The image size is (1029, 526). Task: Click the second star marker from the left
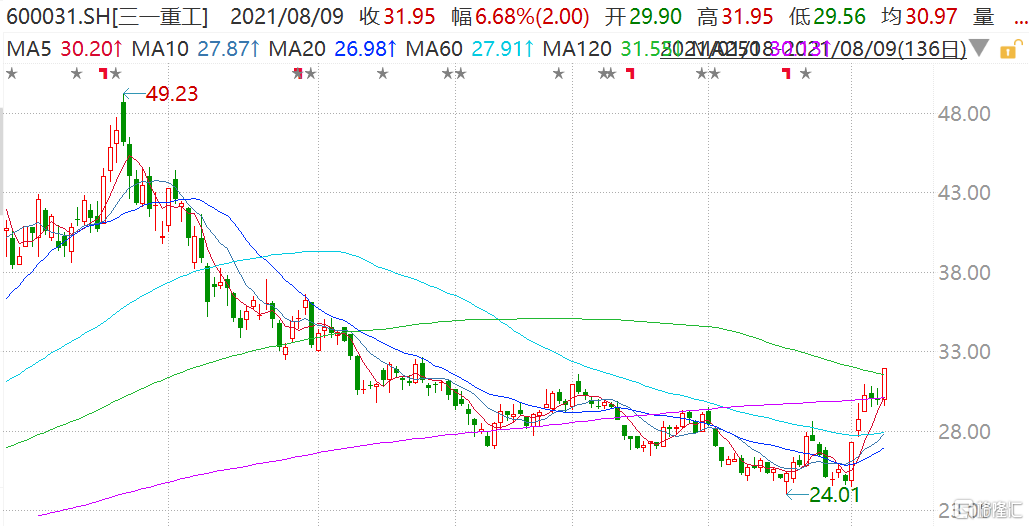[x=77, y=73]
